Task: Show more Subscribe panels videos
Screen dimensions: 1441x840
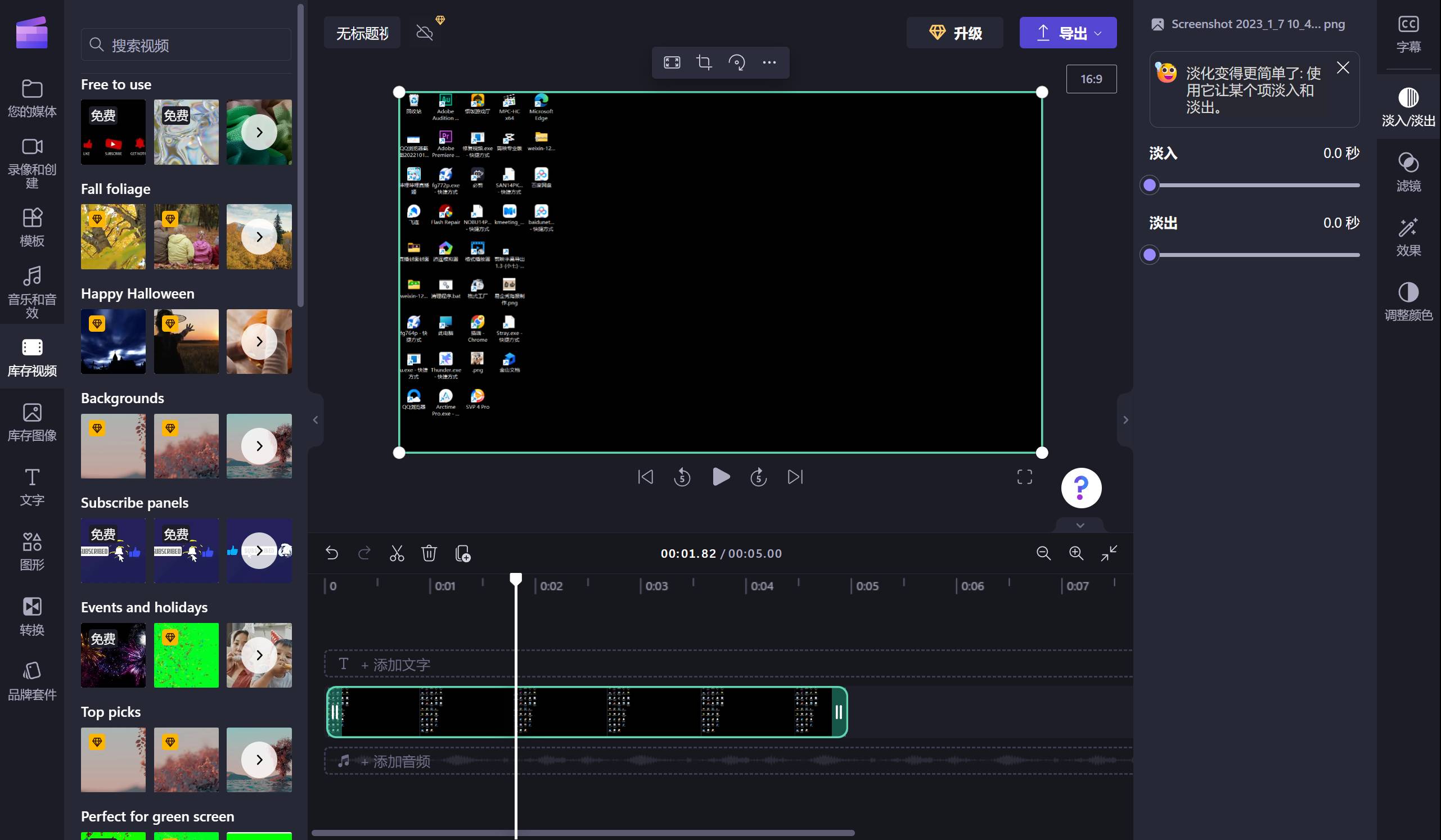Action: 259,550
